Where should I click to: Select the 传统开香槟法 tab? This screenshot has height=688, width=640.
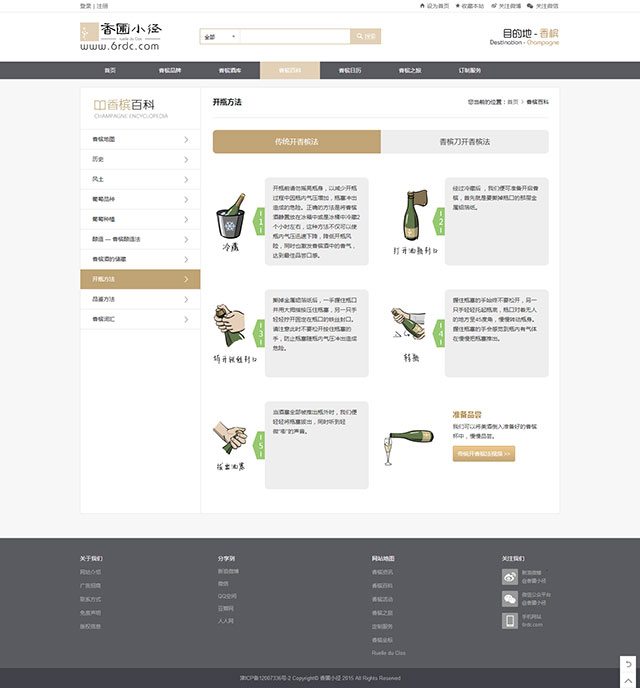pyautogui.click(x=297, y=142)
